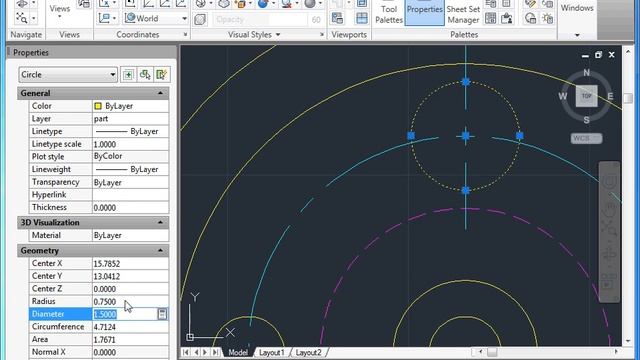The width and height of the screenshot is (640, 360).
Task: Click the circle's center grip
Action: coord(466,136)
